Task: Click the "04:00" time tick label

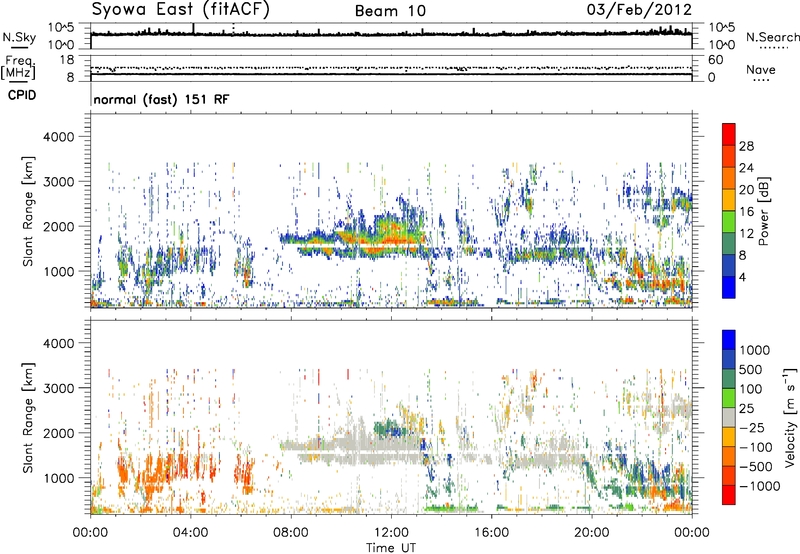Action: coord(190,533)
